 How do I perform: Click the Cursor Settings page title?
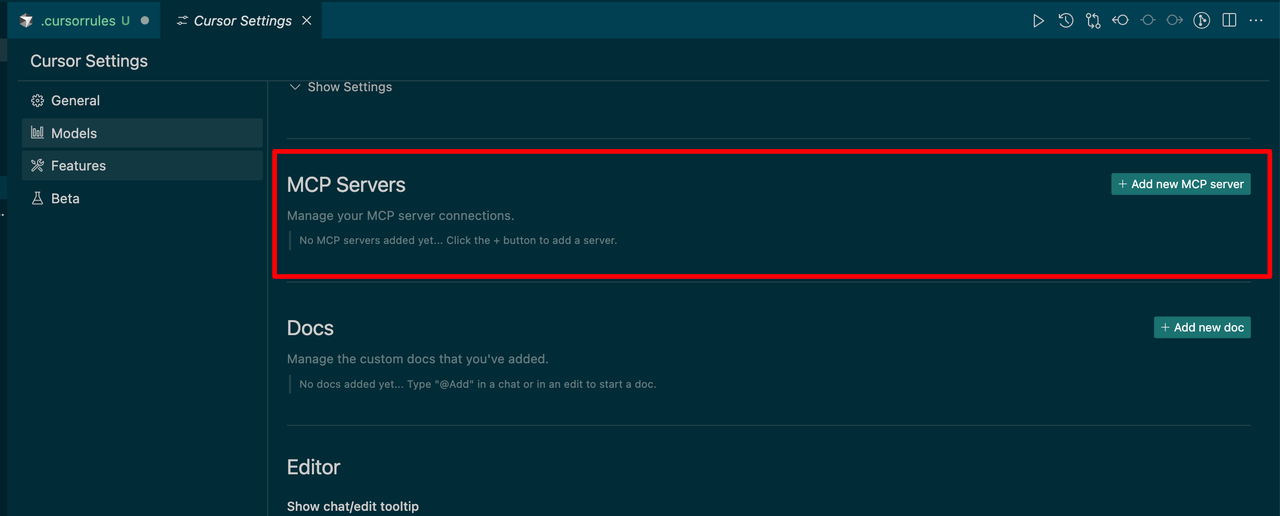pyautogui.click(x=89, y=61)
